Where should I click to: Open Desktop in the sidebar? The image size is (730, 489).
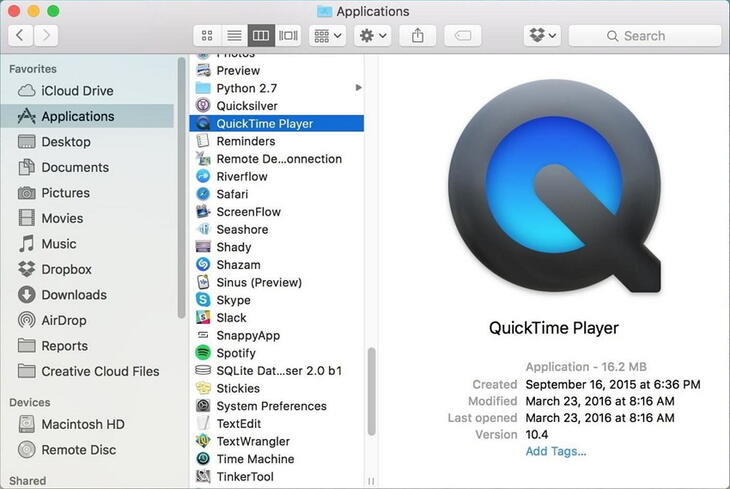(87, 142)
